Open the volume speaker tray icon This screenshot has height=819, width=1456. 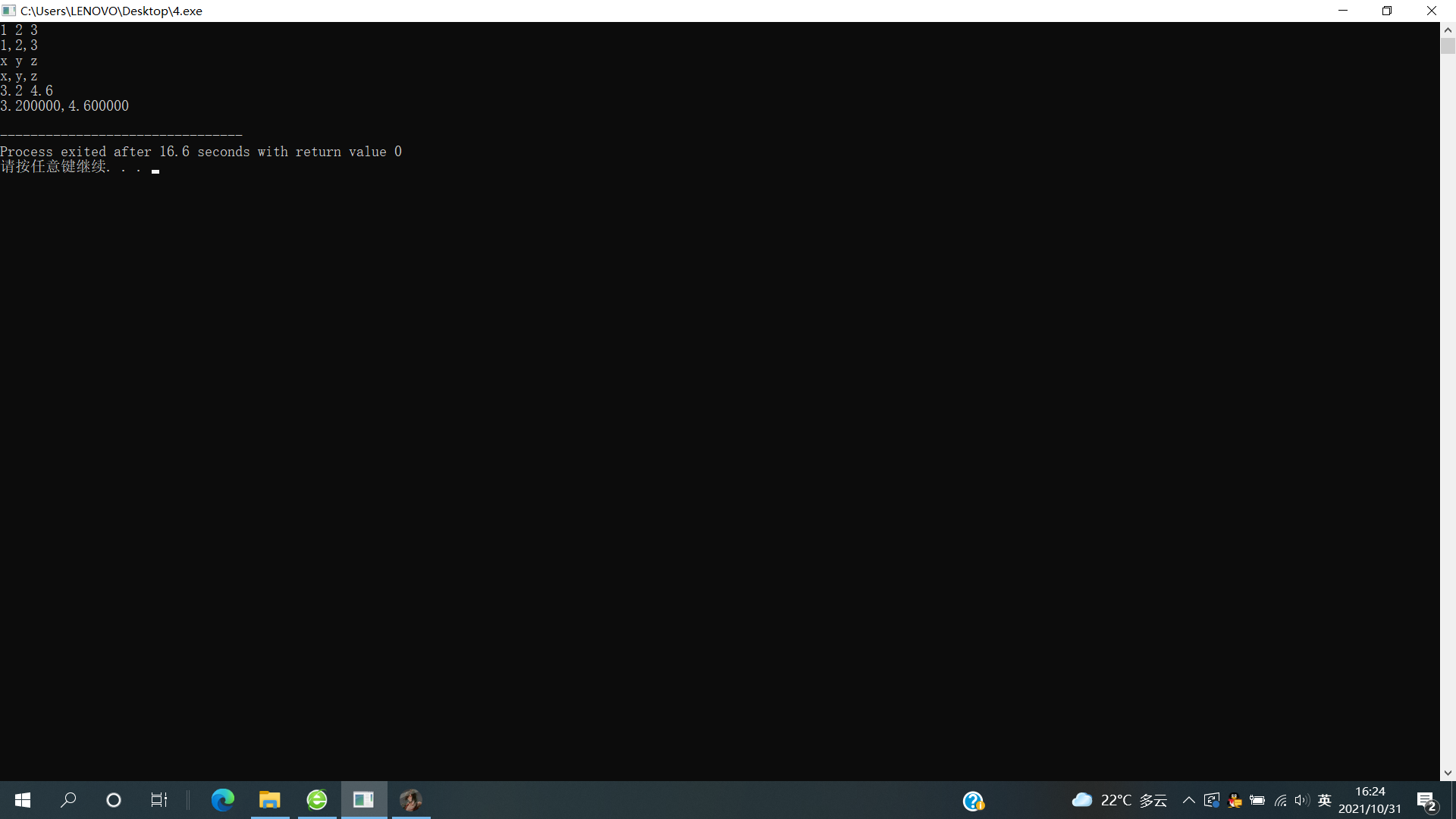1302,801
